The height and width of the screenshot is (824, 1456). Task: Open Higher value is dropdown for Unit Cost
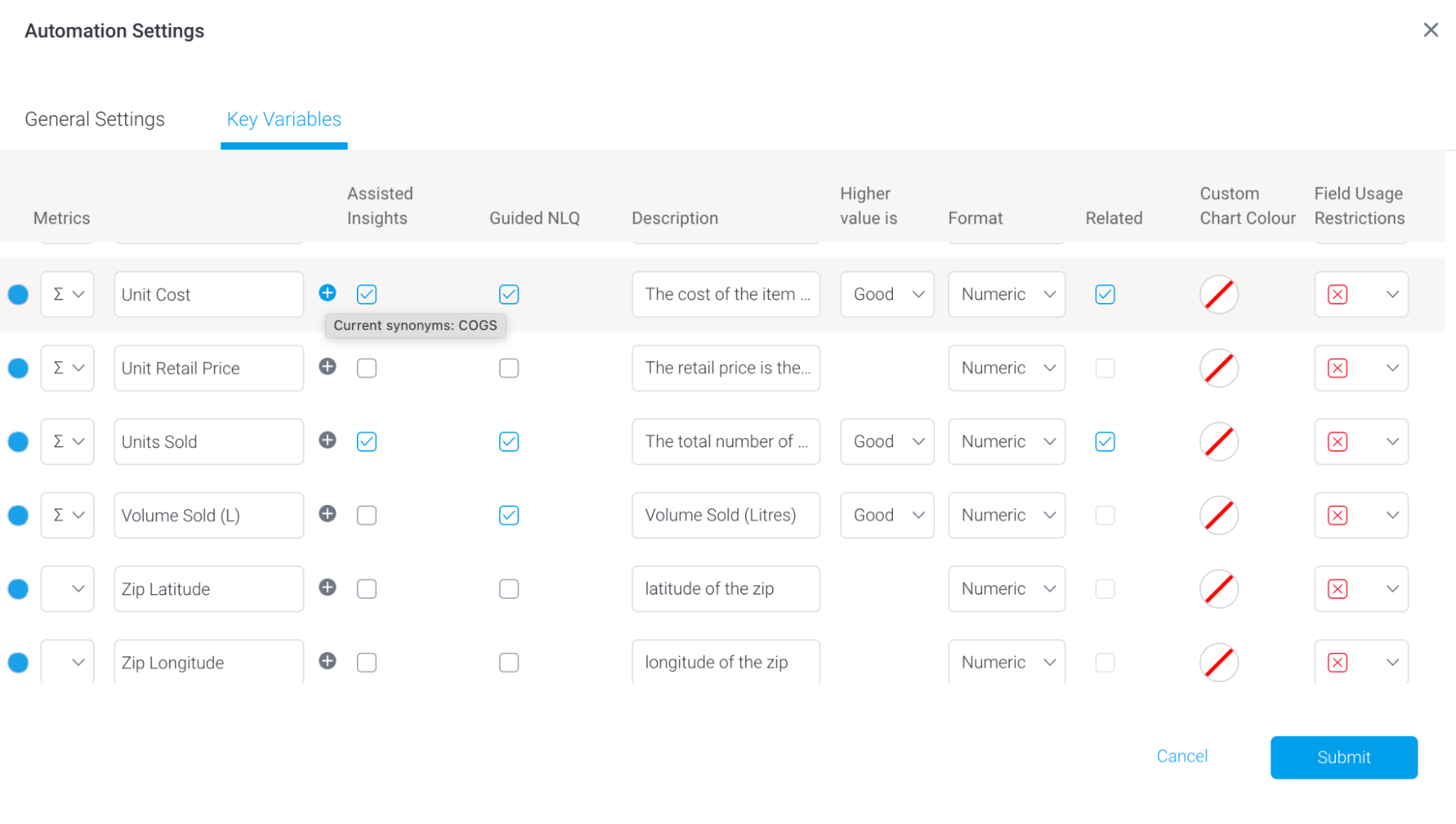pos(887,294)
